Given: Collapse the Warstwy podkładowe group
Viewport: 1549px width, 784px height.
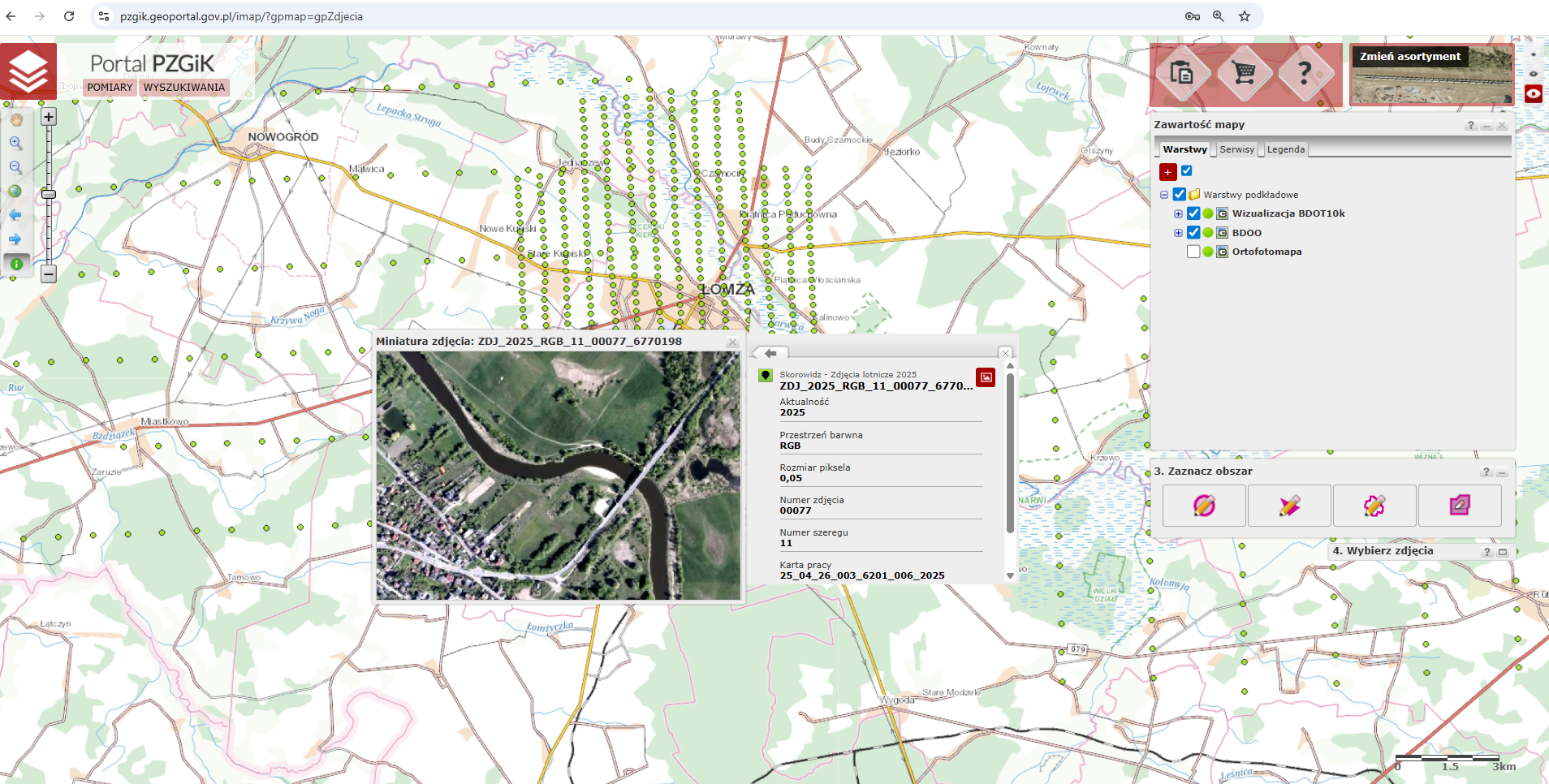Looking at the screenshot, I should tap(1164, 195).
